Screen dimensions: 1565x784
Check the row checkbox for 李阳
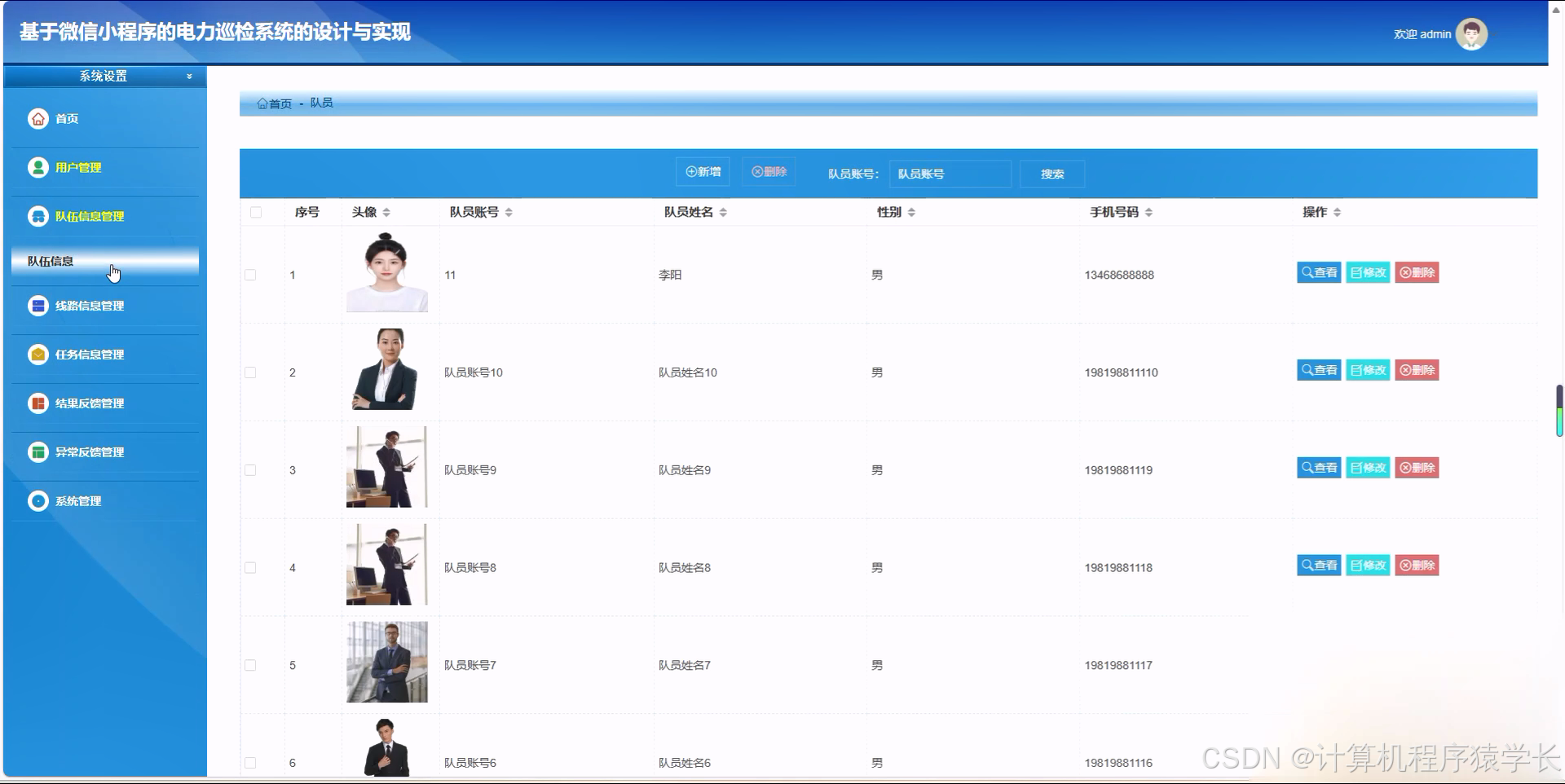tap(250, 275)
